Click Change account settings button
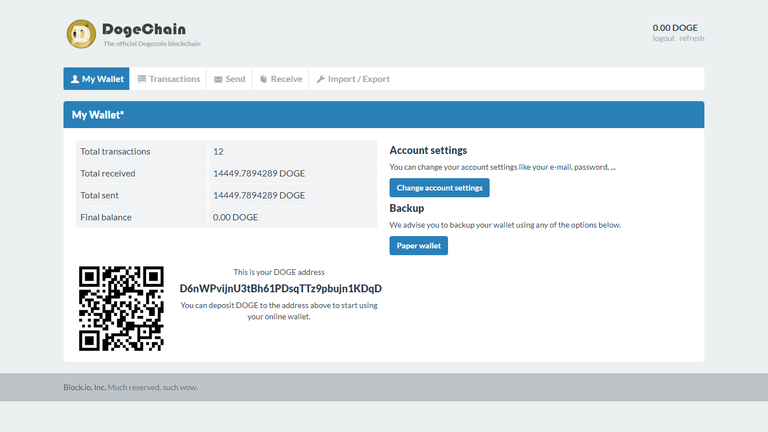The width and height of the screenshot is (768, 432). click(439, 188)
